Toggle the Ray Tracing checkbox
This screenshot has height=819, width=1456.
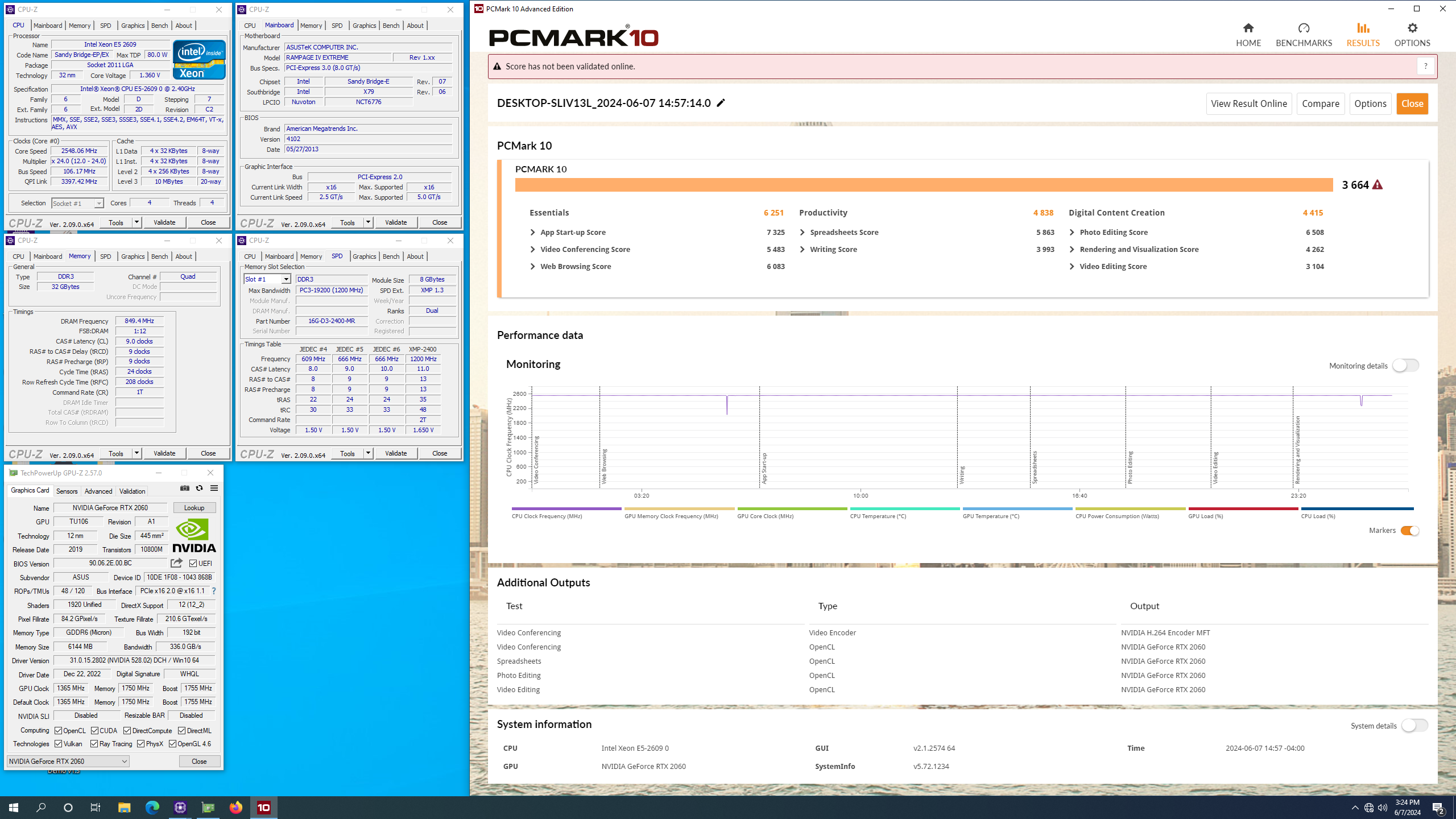(94, 744)
